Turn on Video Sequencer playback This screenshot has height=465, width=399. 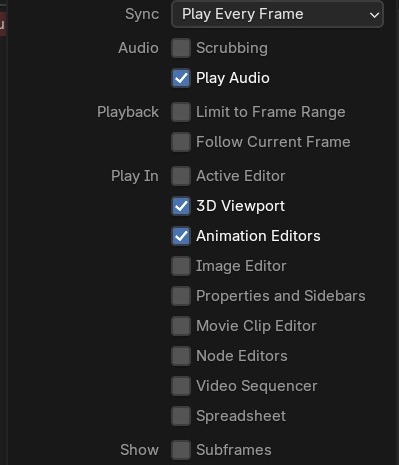(x=181, y=386)
